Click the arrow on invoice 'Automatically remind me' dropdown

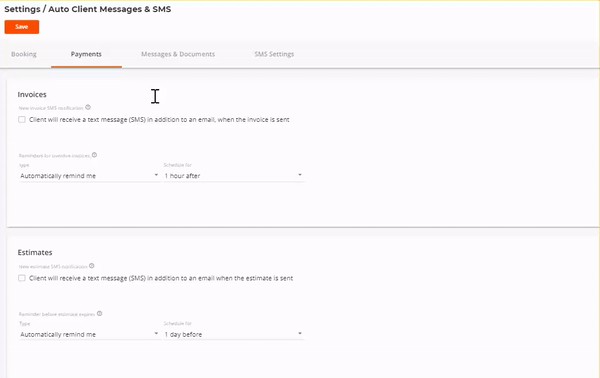pyautogui.click(x=156, y=175)
